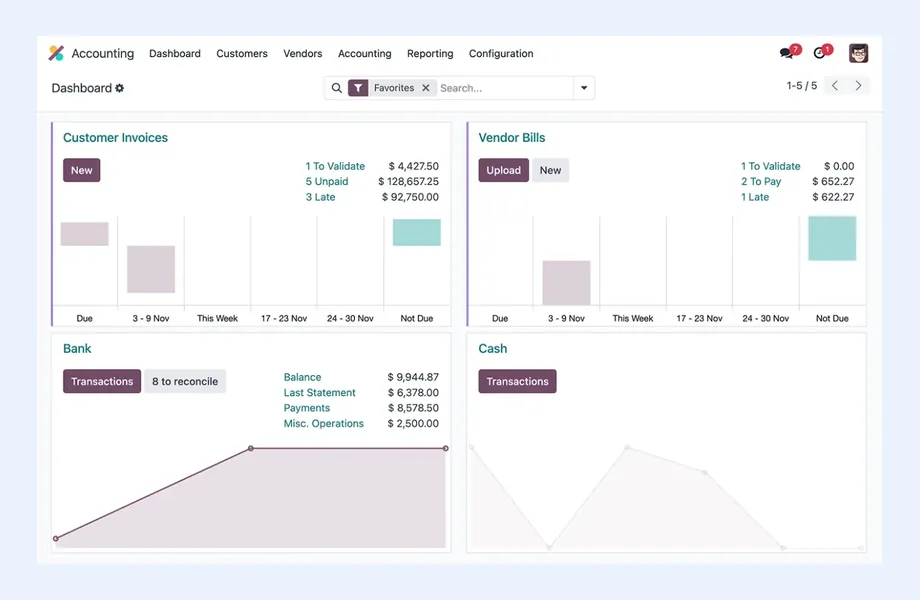Click Balance link in Bank
The width and height of the screenshot is (920, 600).
303,377
